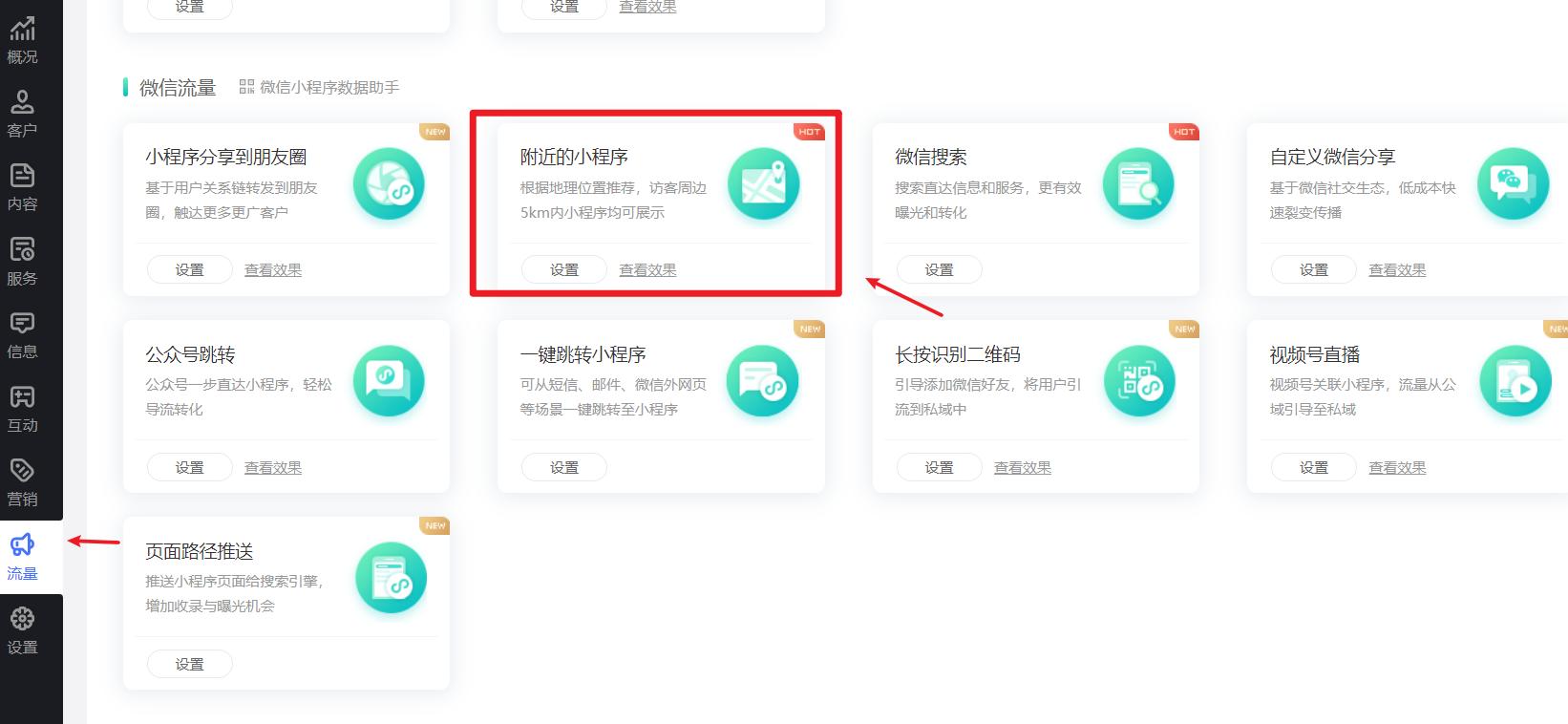
Task: Click 查看效果 under 视频号直播
Action: point(1397,468)
